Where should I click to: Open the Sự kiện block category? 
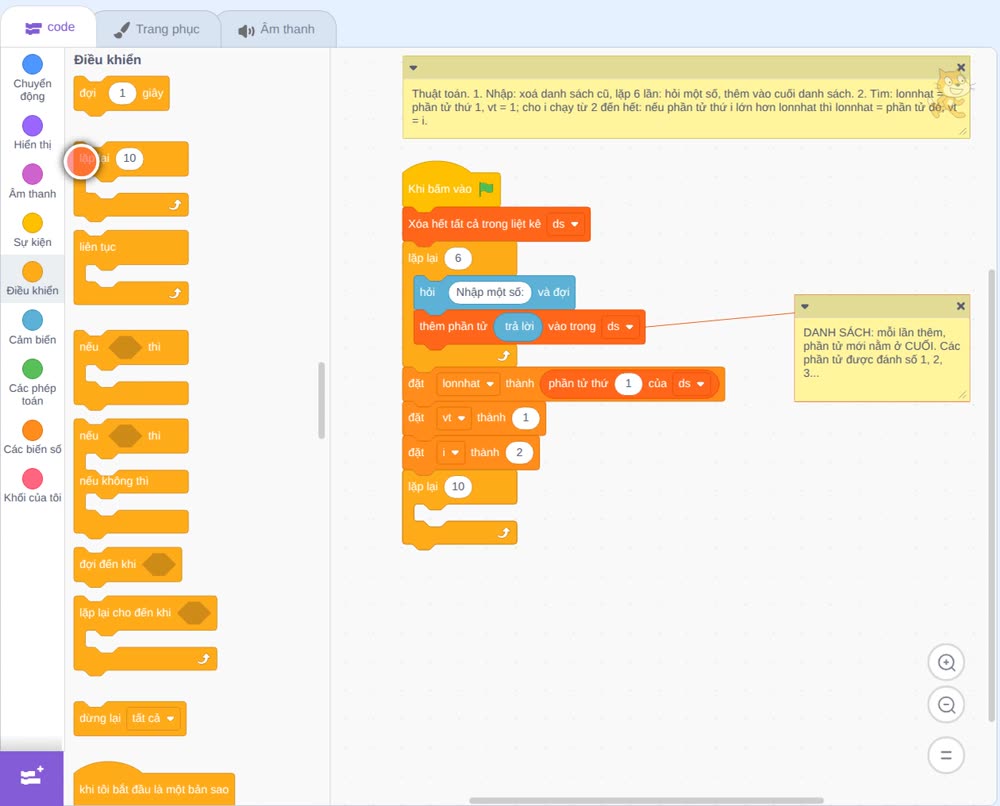click(x=33, y=230)
